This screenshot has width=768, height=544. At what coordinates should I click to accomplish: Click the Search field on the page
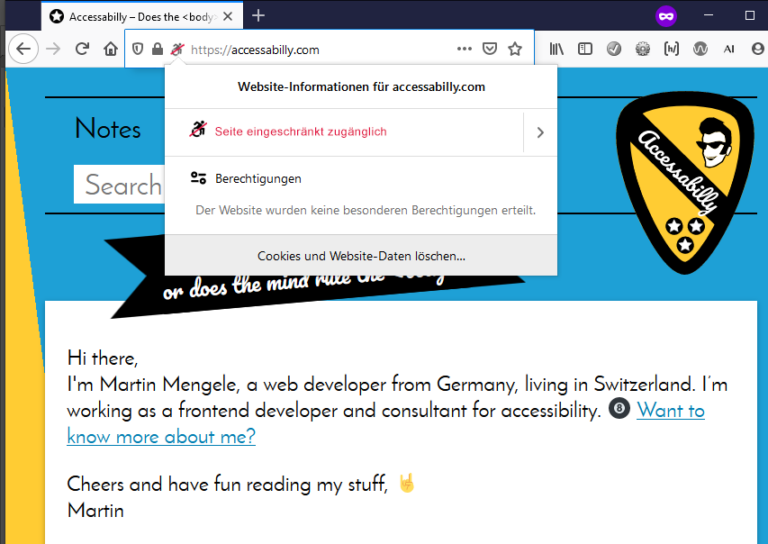pos(119,185)
